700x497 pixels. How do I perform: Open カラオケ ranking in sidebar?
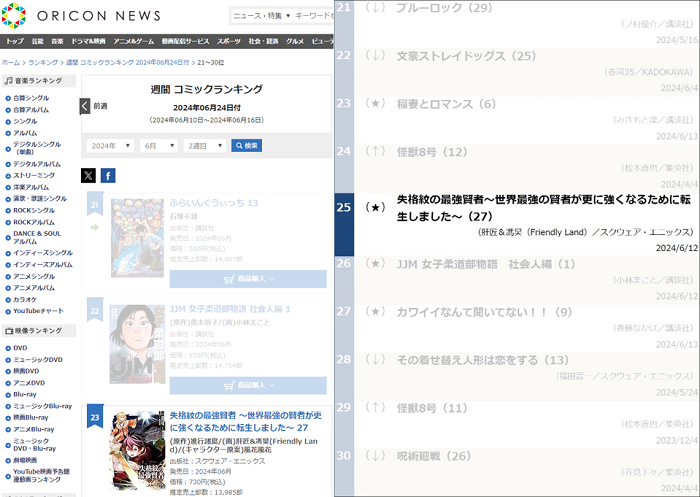25,300
